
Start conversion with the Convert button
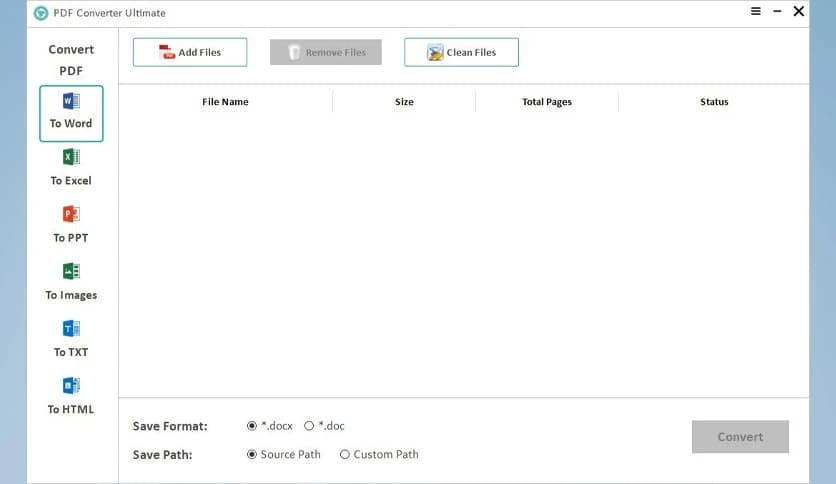tap(740, 437)
